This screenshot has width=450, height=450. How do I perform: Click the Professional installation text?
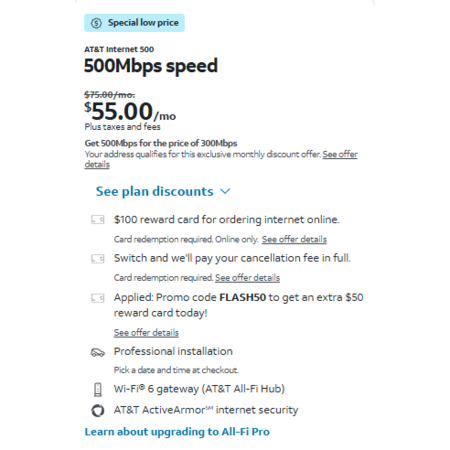point(173,351)
